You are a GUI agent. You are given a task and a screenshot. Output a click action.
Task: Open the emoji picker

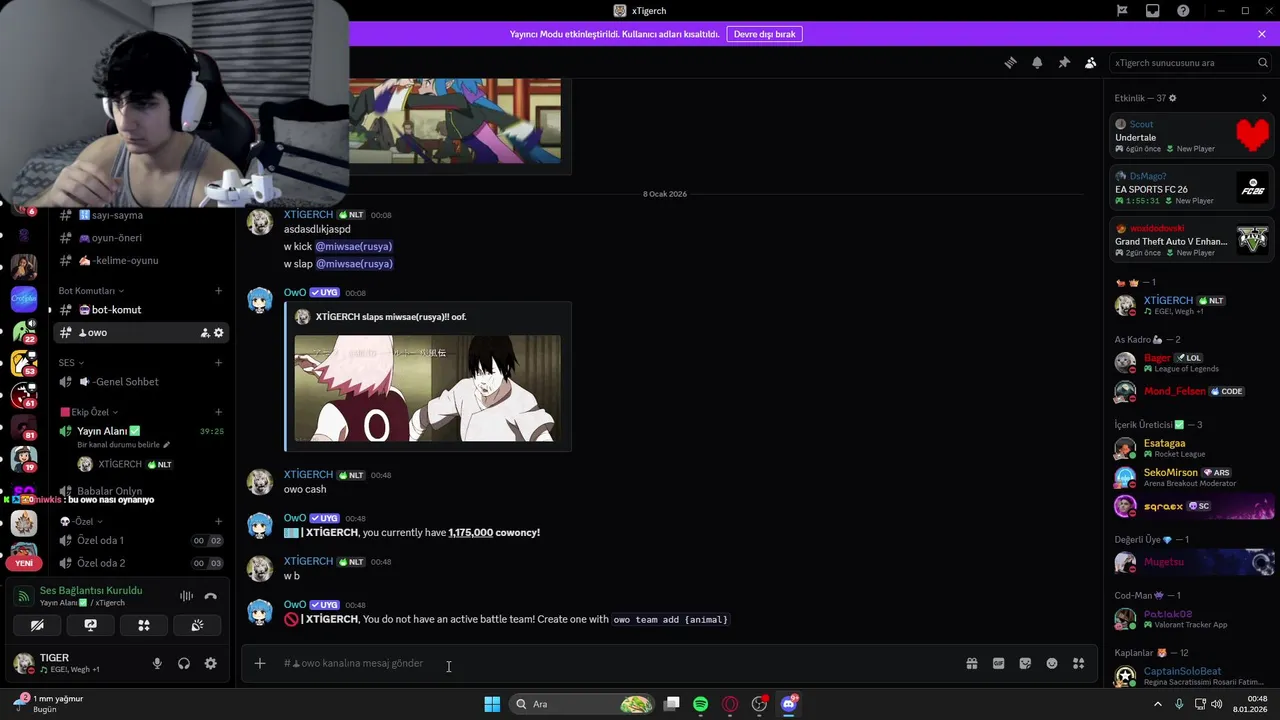coord(1052,663)
